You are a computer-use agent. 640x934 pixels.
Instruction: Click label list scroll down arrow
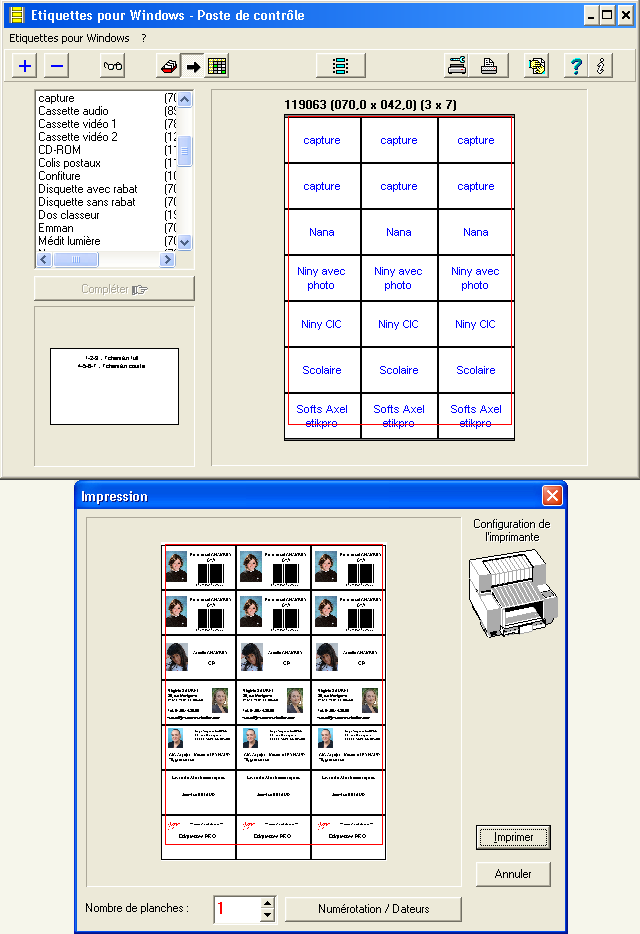pos(185,242)
